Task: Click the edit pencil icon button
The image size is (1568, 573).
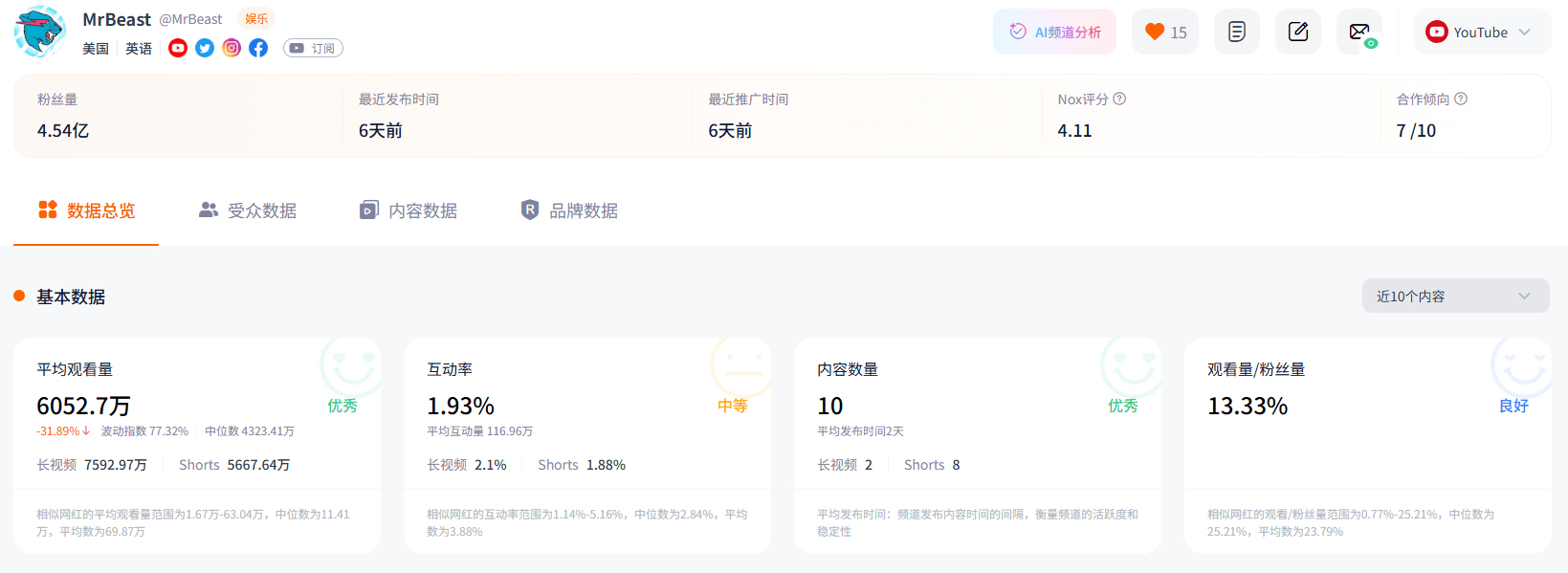Action: [x=1297, y=32]
